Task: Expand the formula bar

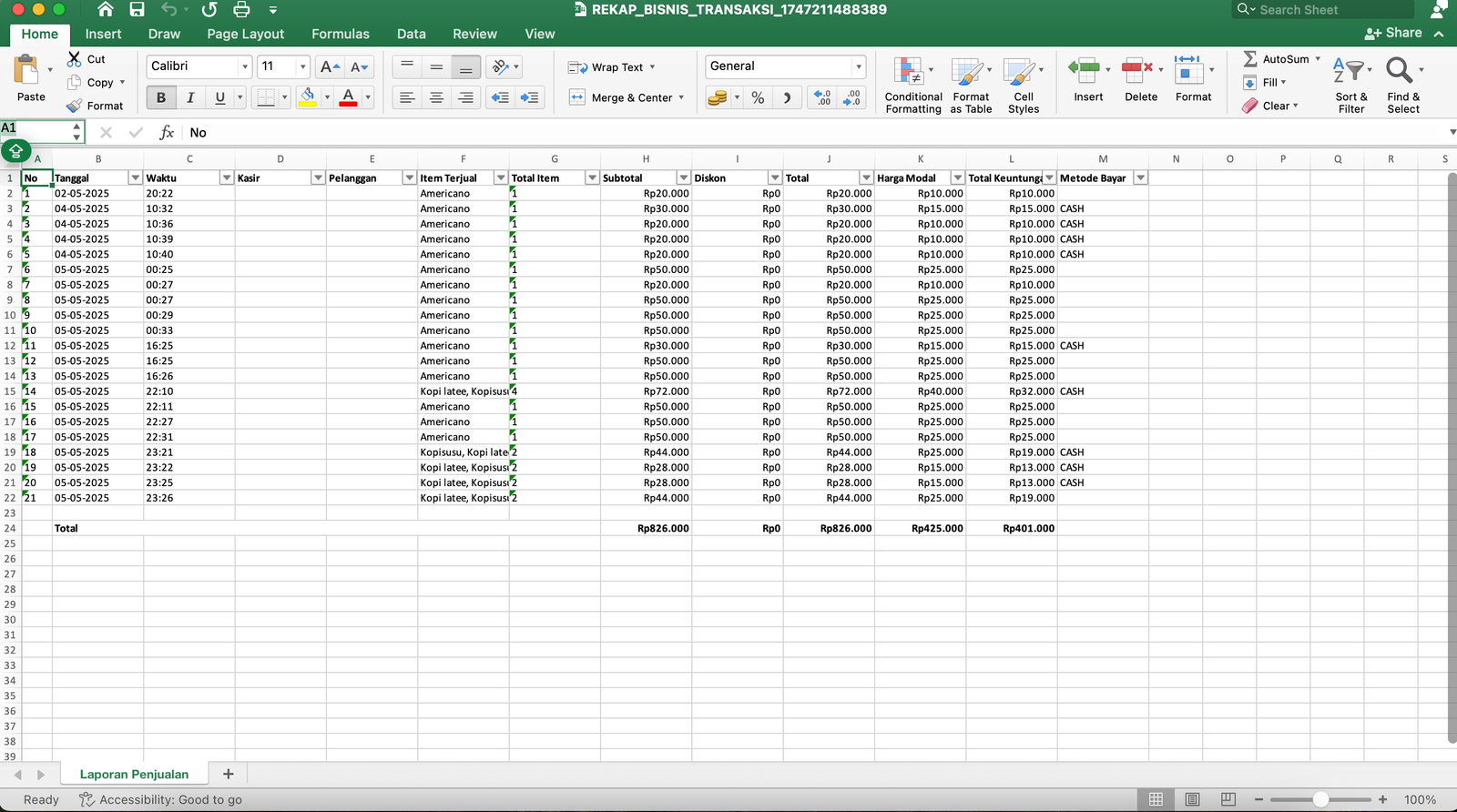Action: click(x=1452, y=133)
